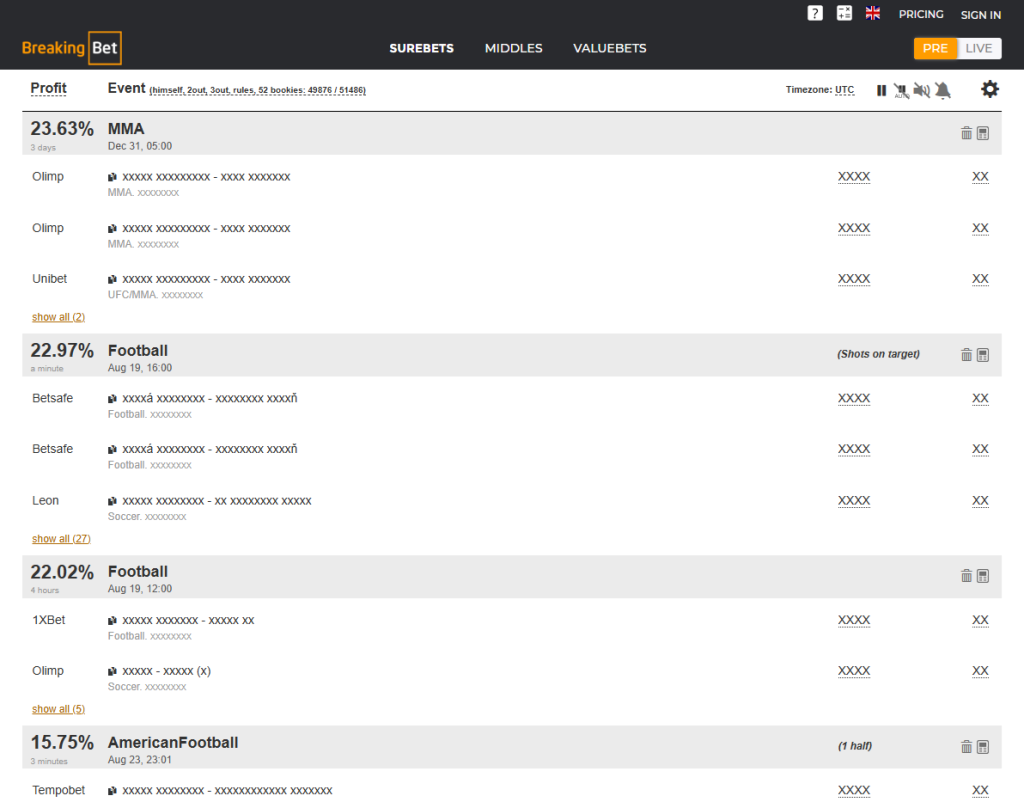The height and width of the screenshot is (802, 1024).
Task: Click the SIGN IN link
Action: coord(980,15)
